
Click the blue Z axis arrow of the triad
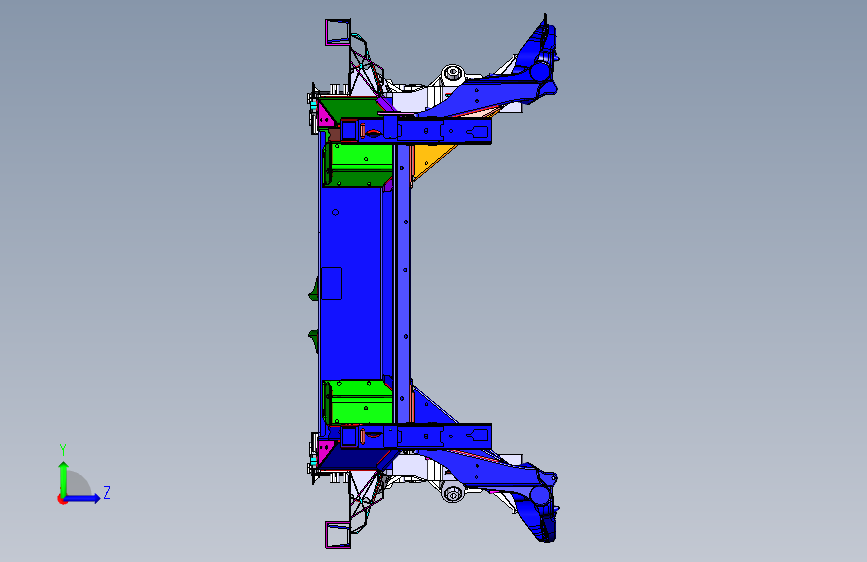[x=83, y=498]
